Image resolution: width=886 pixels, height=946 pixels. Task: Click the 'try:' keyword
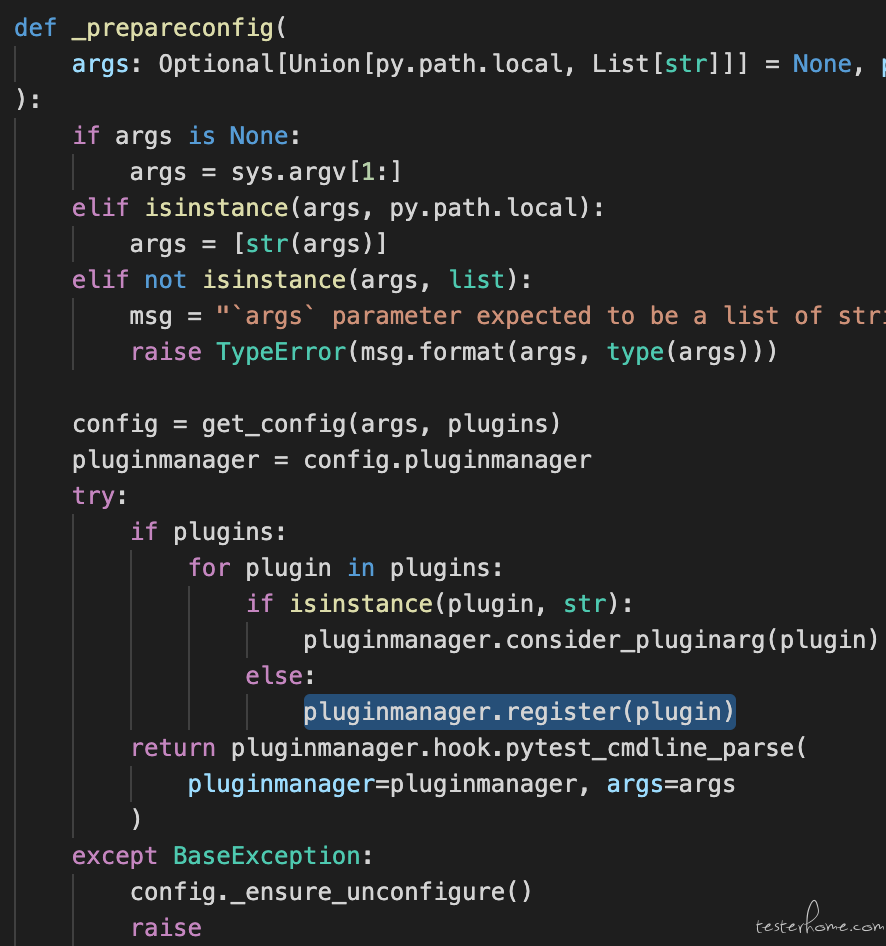pyautogui.click(x=99, y=496)
